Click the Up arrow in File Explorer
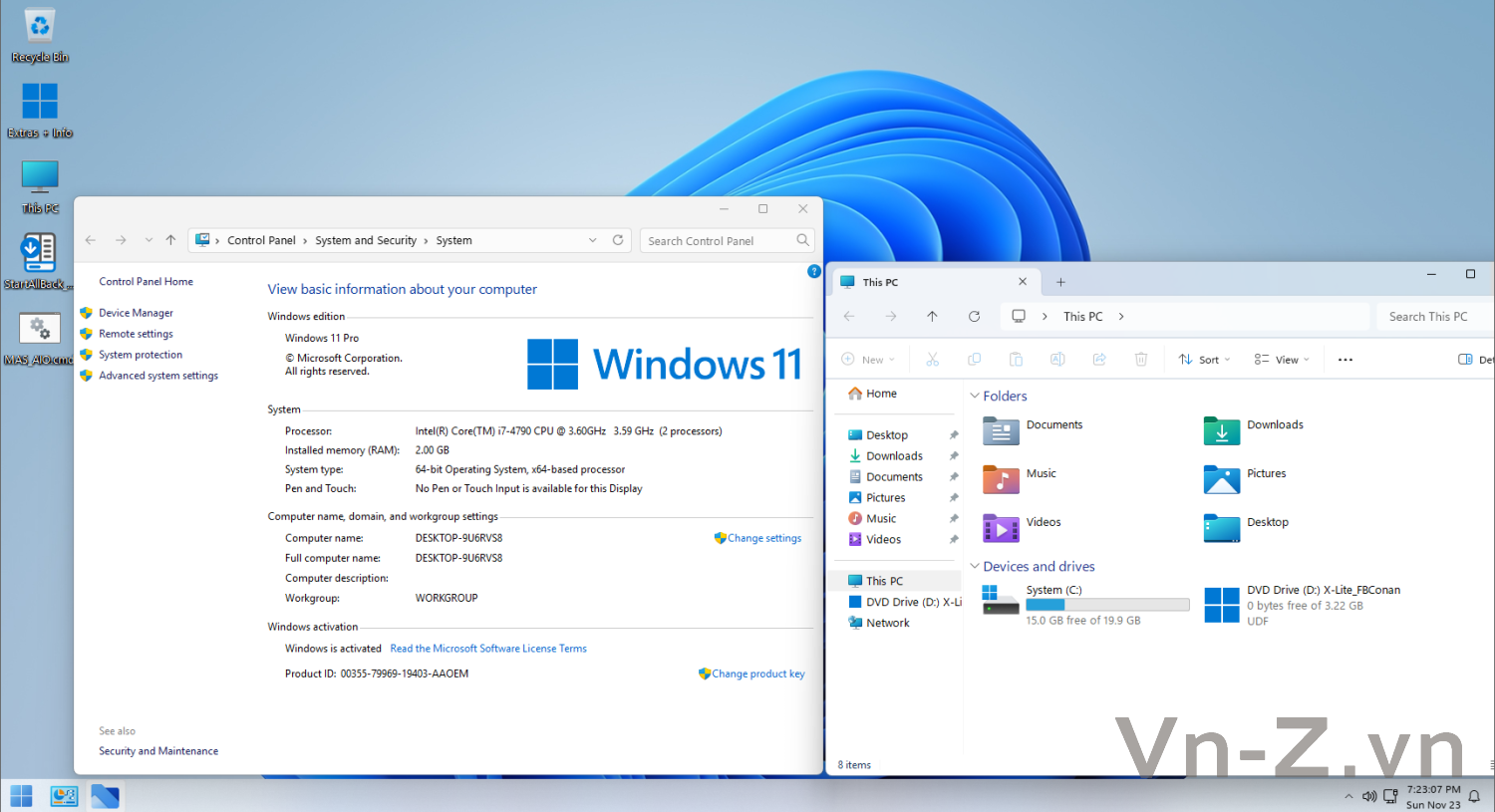Screen dimensions: 1495x812 (932, 317)
